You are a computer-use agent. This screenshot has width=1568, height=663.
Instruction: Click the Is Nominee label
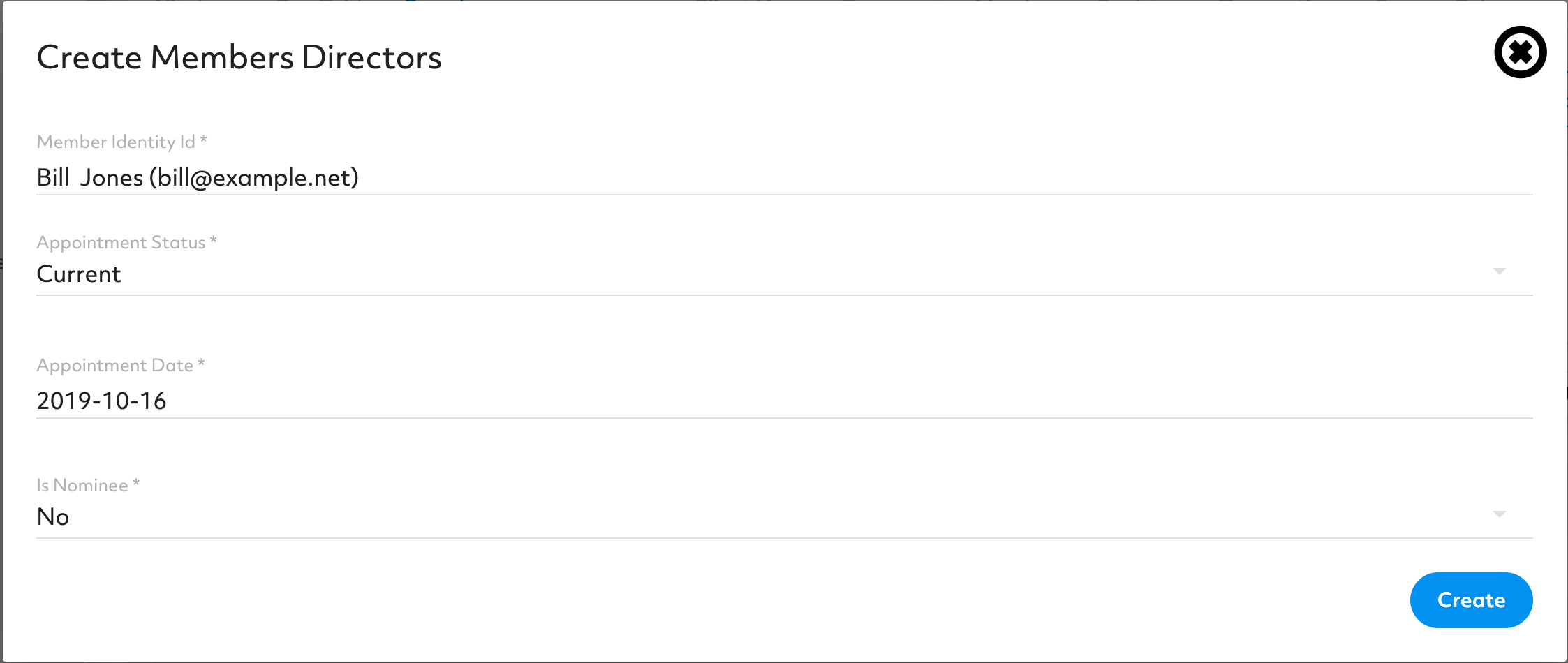(88, 485)
